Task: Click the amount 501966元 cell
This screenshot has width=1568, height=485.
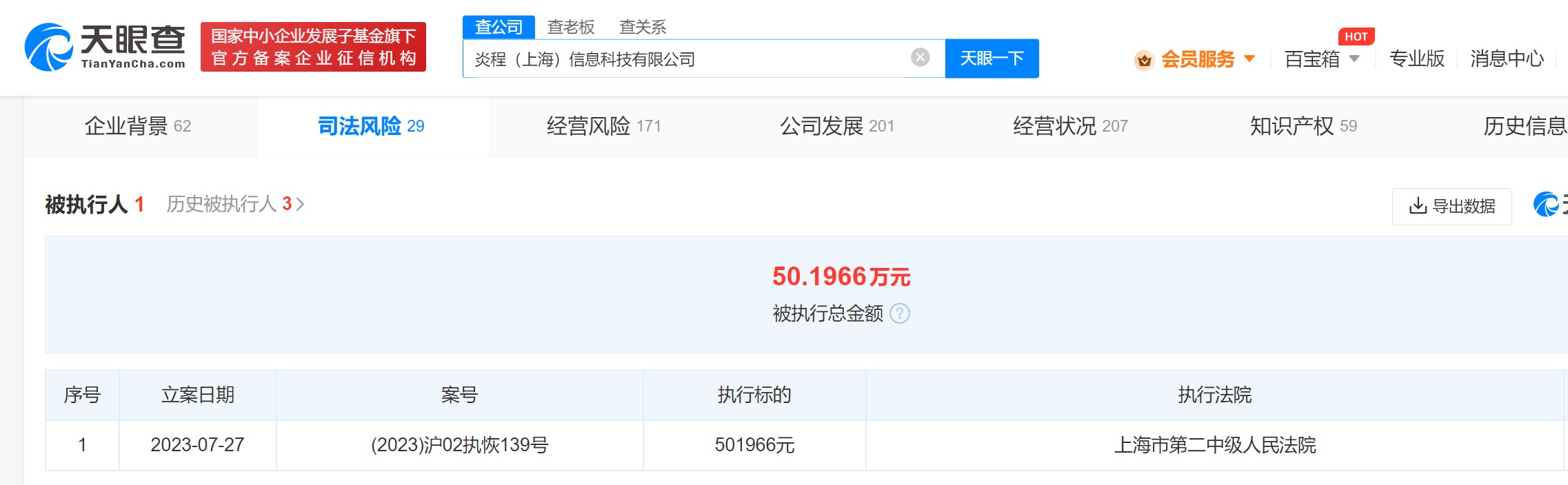Action: [x=754, y=445]
